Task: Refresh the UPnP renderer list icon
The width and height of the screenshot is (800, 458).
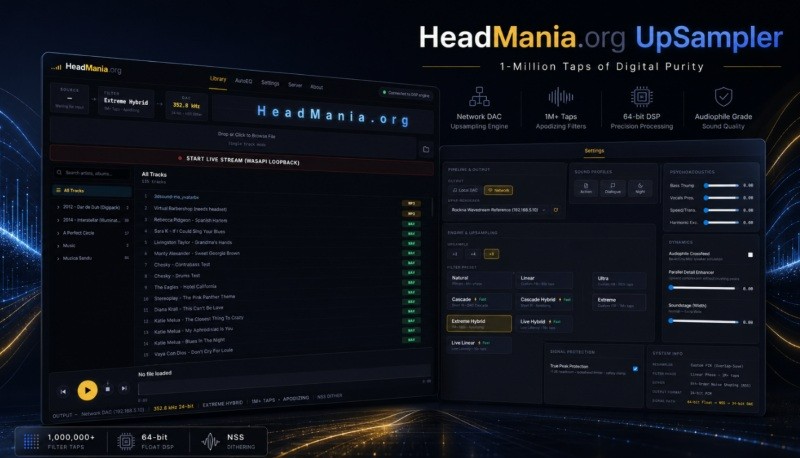Action: tap(556, 210)
